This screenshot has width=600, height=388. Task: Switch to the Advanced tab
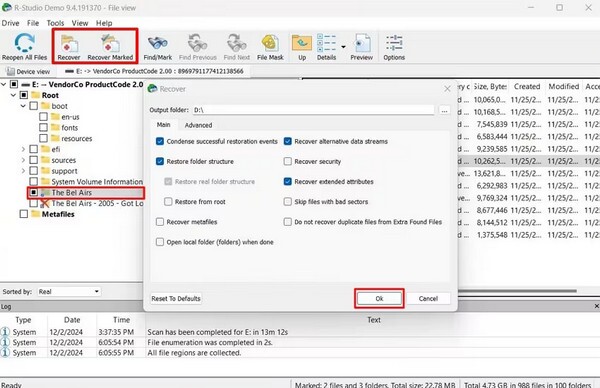point(198,125)
